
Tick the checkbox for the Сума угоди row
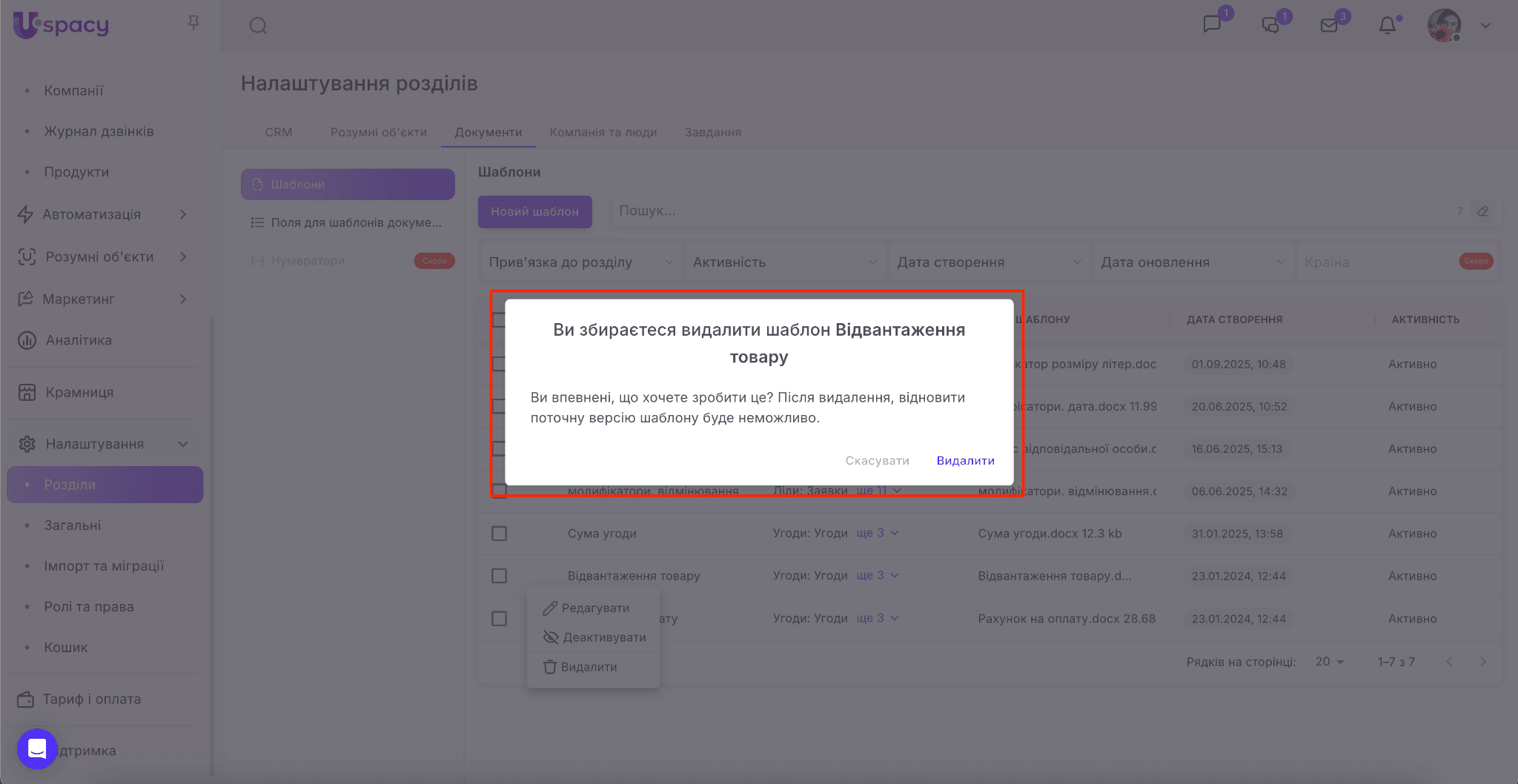pyautogui.click(x=500, y=534)
